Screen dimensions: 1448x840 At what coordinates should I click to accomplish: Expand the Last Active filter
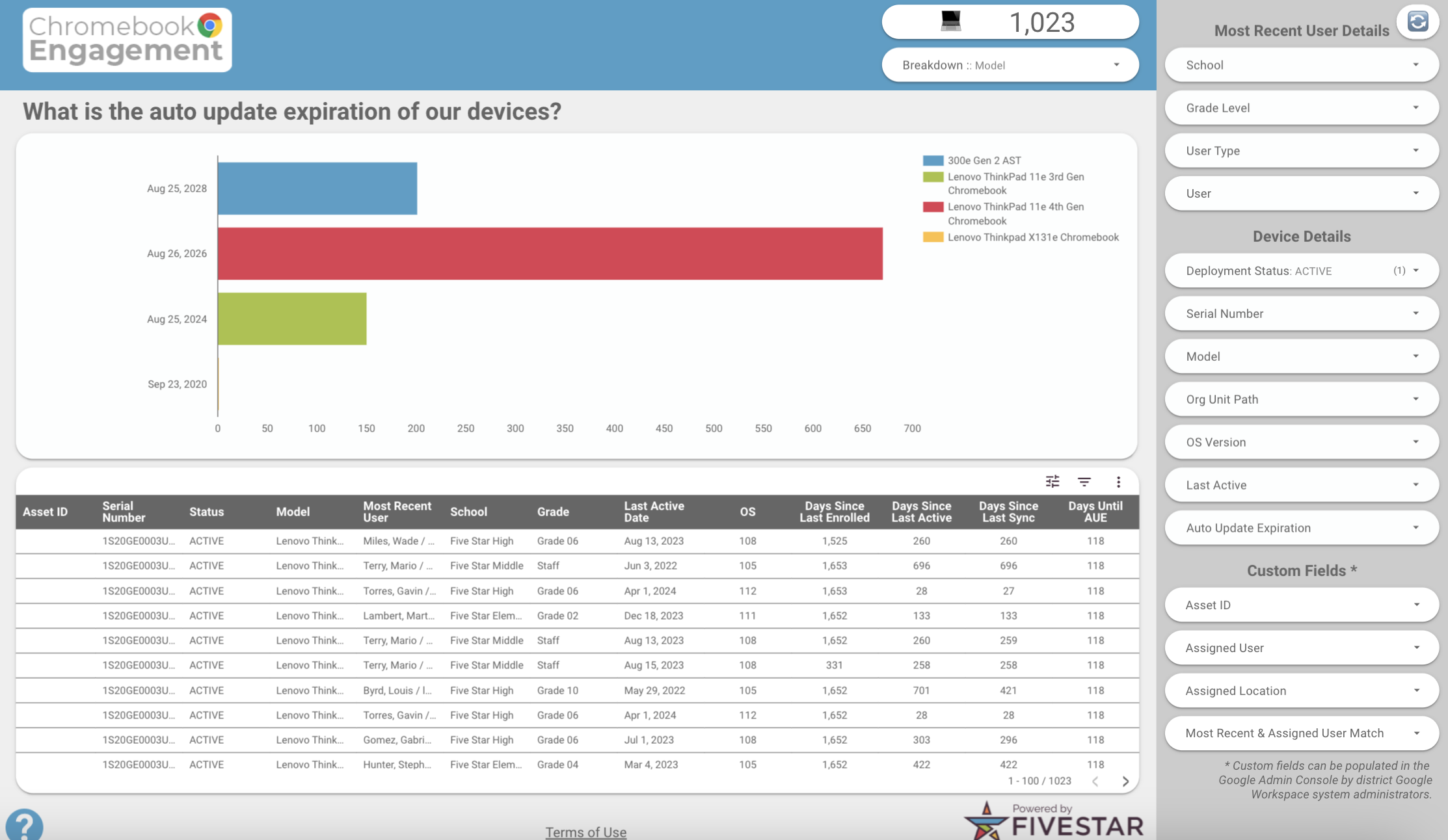tap(1302, 485)
